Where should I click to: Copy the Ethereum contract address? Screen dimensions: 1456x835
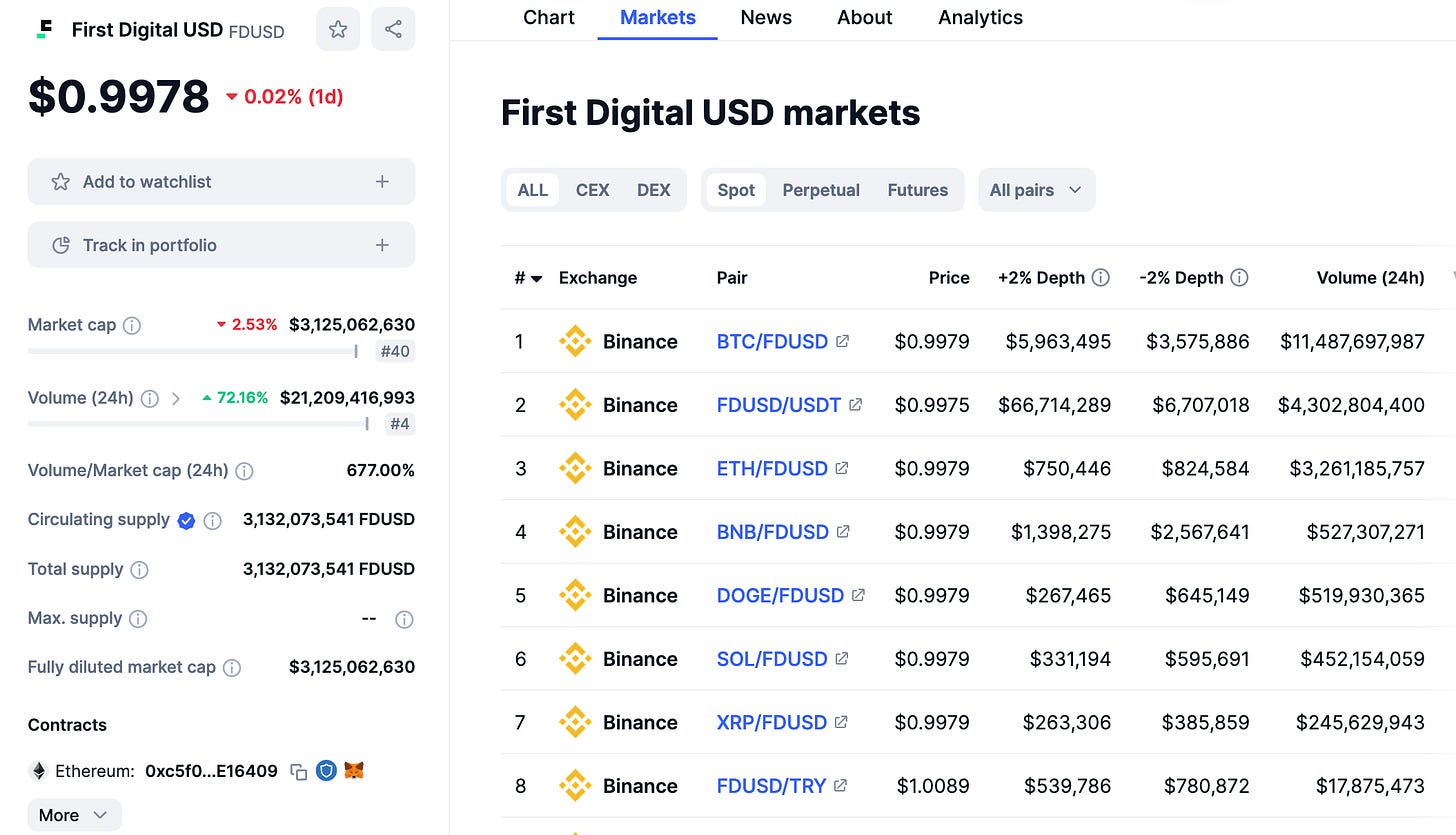298,771
